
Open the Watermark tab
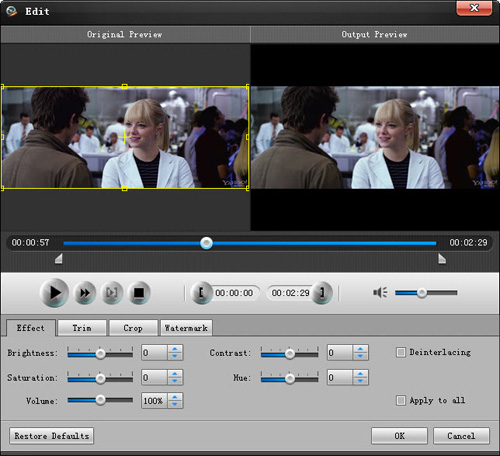tap(186, 328)
